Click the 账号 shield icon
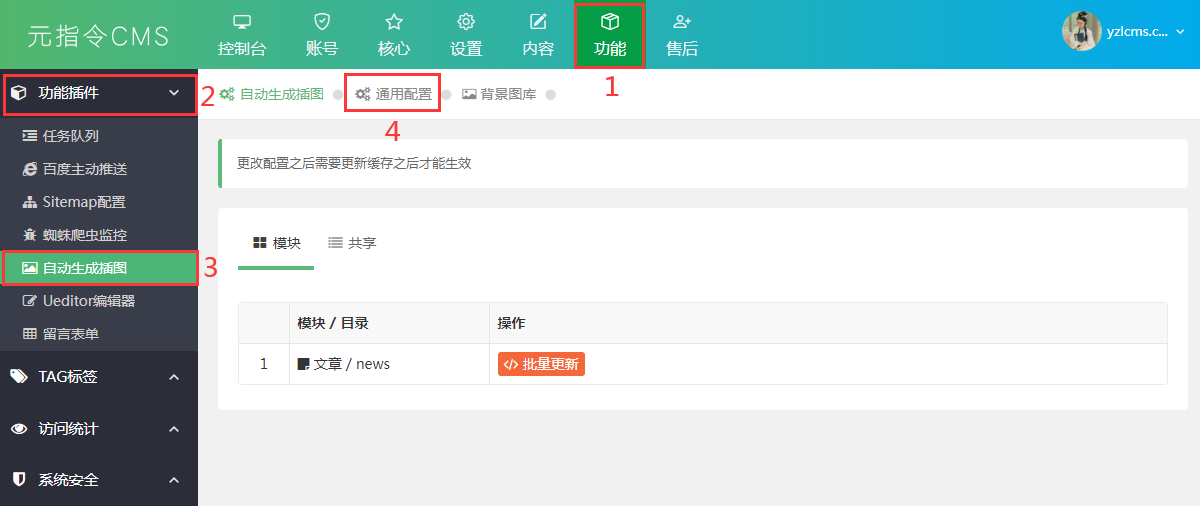Viewport: 1200px width, 506px height. pos(321,22)
